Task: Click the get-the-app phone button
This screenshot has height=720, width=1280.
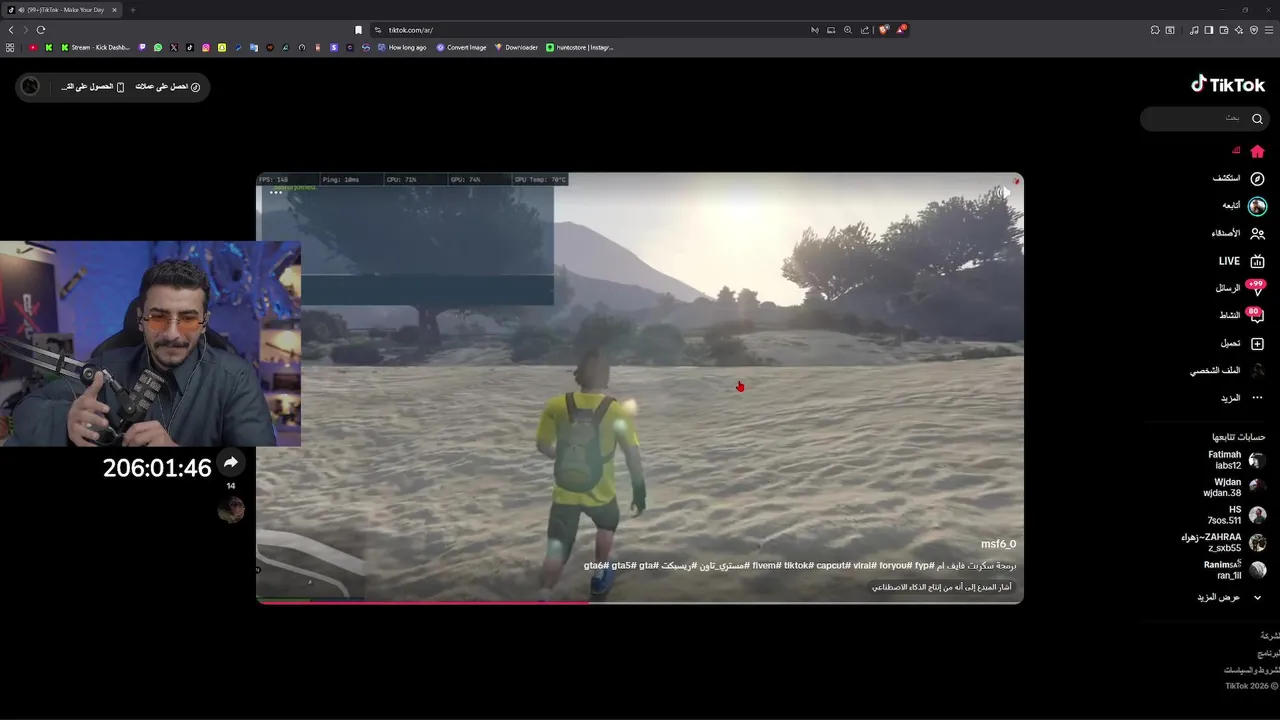Action: [93, 87]
